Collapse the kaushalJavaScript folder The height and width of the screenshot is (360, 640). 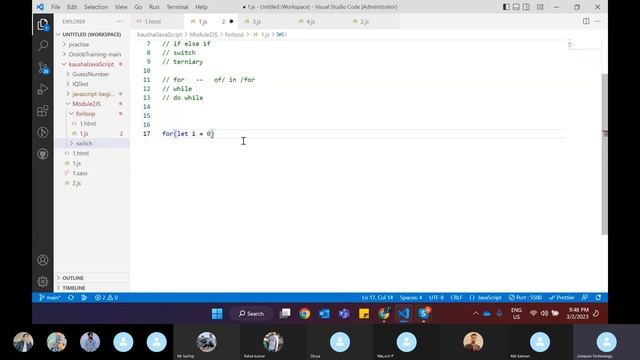pos(91,64)
